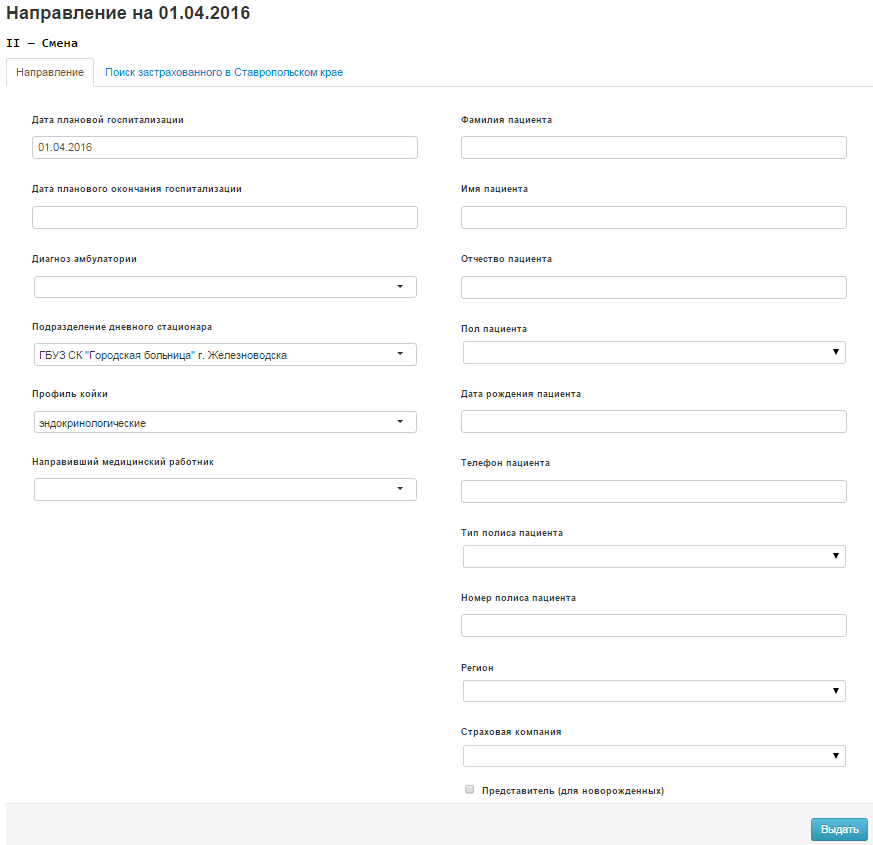Expand the Тип полиса пациента dropdown

click(x=654, y=556)
